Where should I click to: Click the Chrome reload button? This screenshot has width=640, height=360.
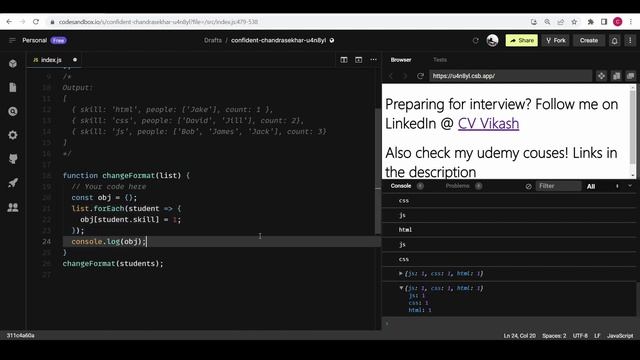[36, 22]
